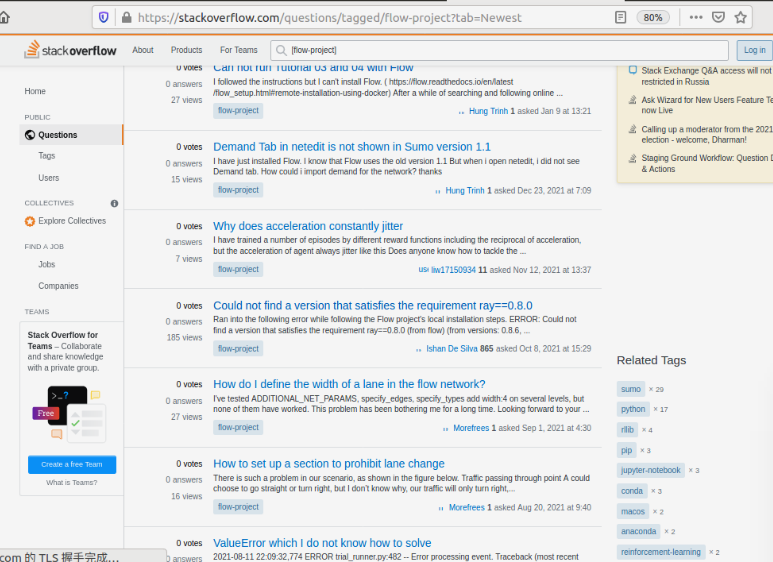Image resolution: width=773 pixels, height=562 pixels.
Task: Open the tracking protection shield icon
Action: coord(104,18)
